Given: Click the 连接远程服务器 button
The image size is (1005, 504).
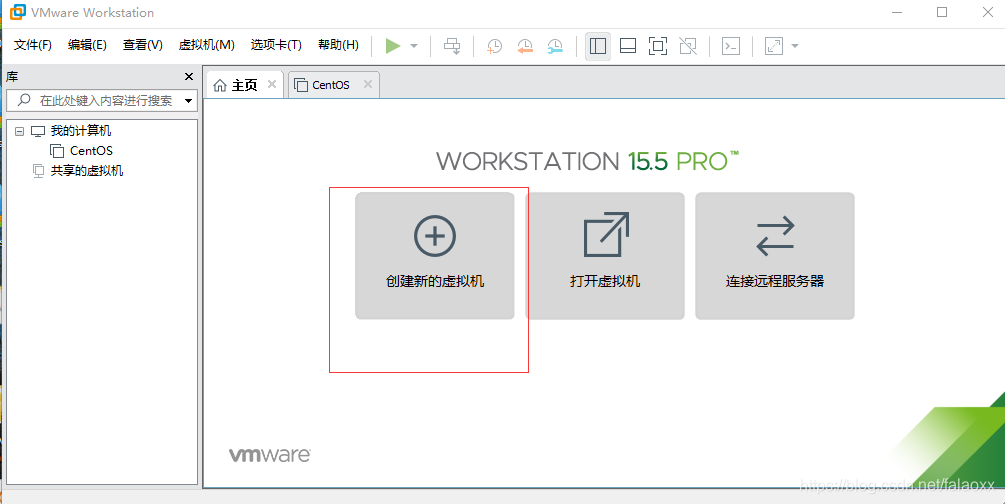Looking at the screenshot, I should [775, 255].
